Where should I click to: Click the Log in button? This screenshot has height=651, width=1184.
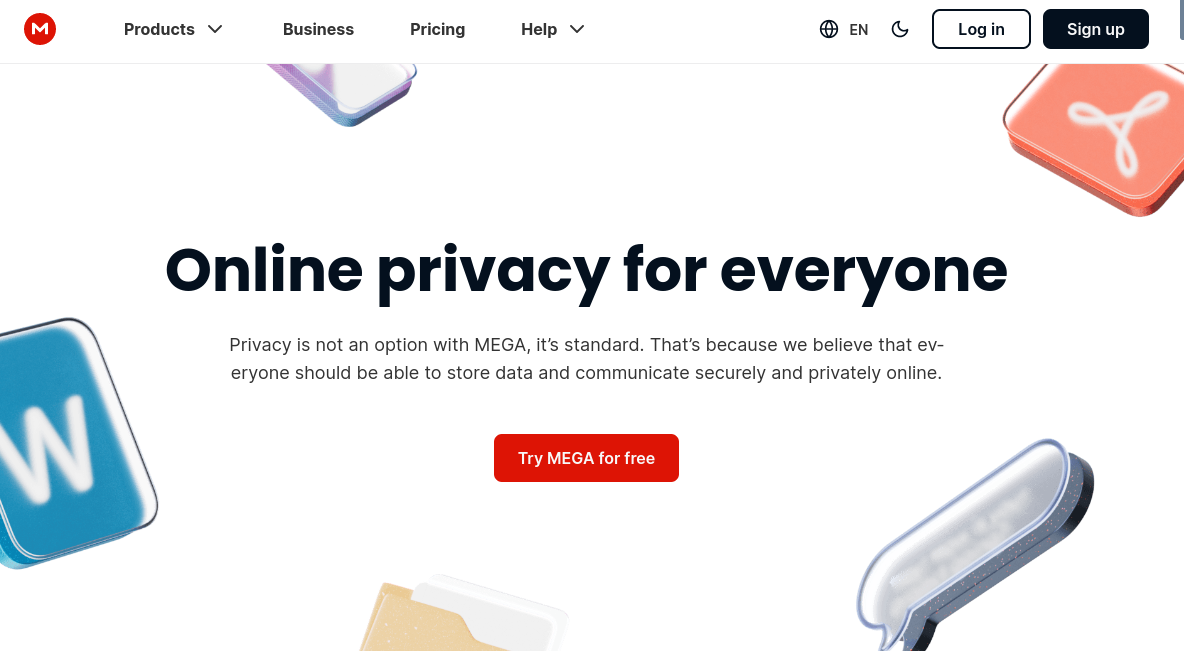click(x=981, y=29)
